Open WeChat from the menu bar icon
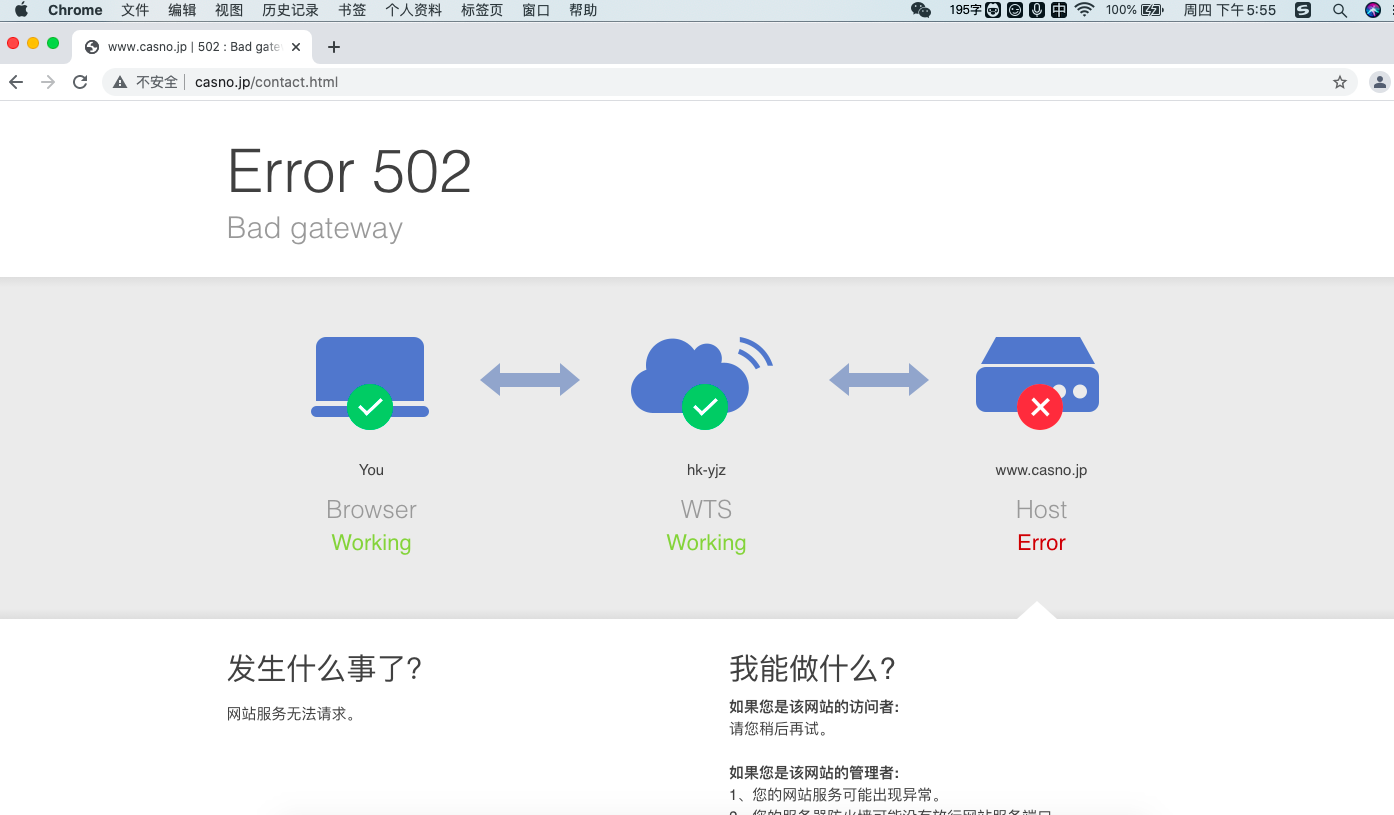This screenshot has height=815, width=1394. coord(920,10)
